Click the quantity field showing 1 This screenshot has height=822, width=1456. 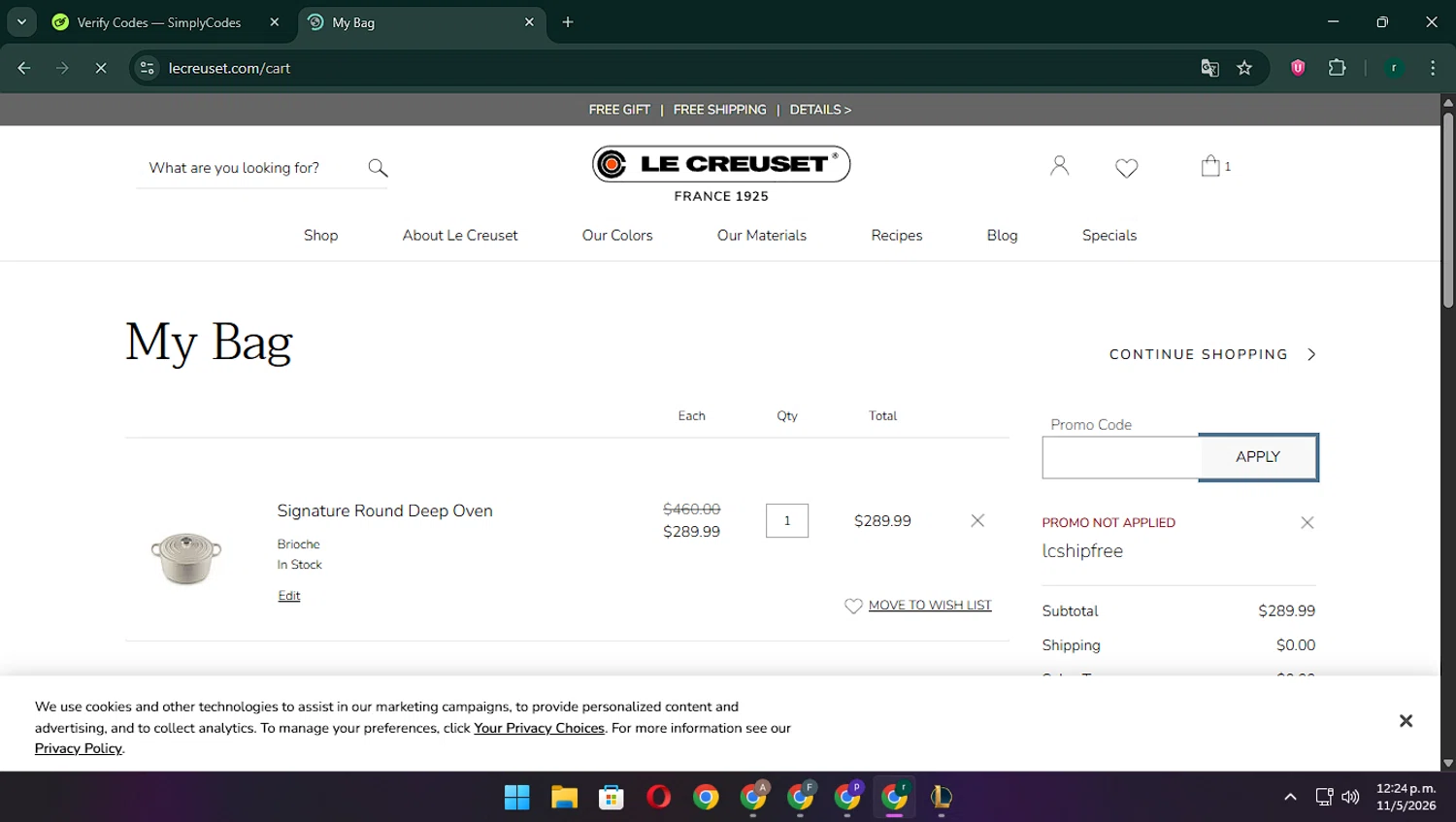[x=787, y=521]
